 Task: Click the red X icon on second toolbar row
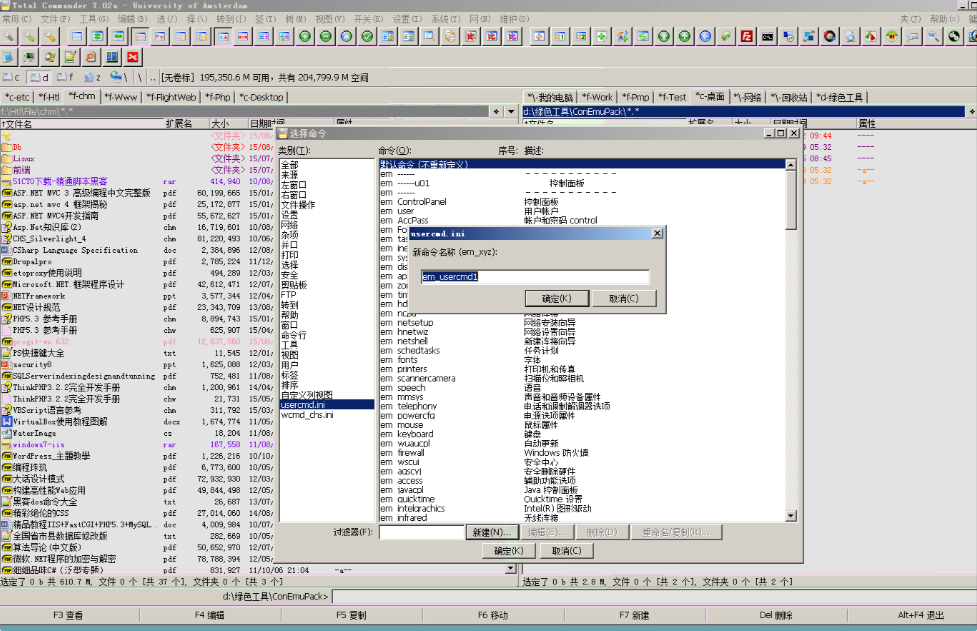[133, 57]
